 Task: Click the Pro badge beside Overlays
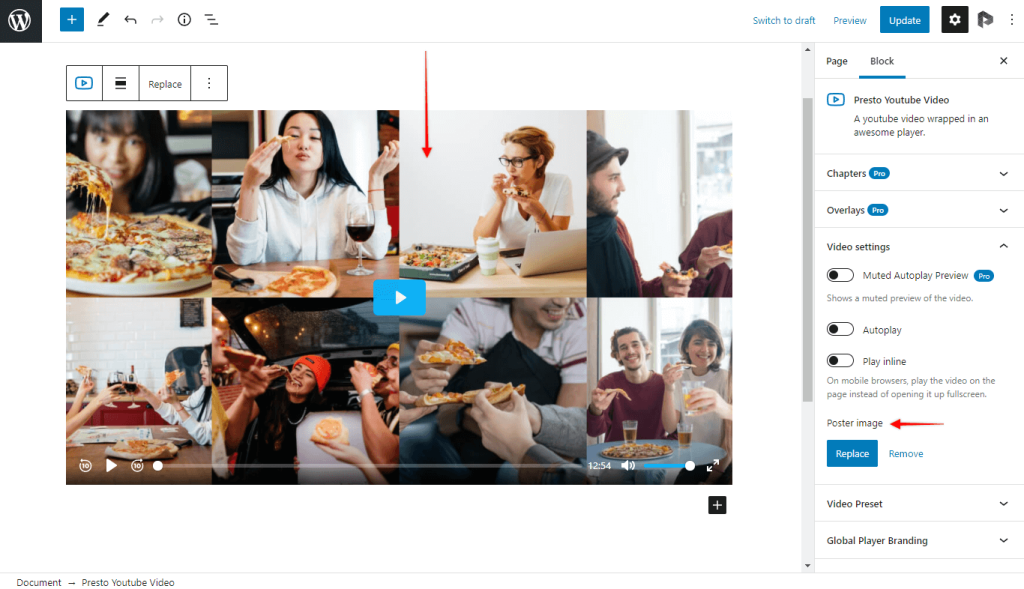(x=878, y=210)
